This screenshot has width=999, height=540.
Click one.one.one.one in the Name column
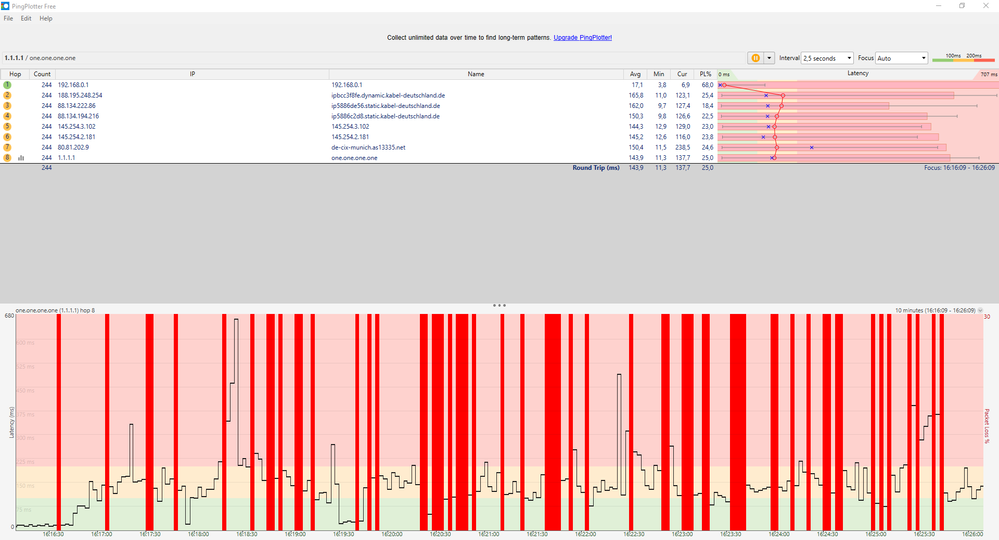[354, 157]
